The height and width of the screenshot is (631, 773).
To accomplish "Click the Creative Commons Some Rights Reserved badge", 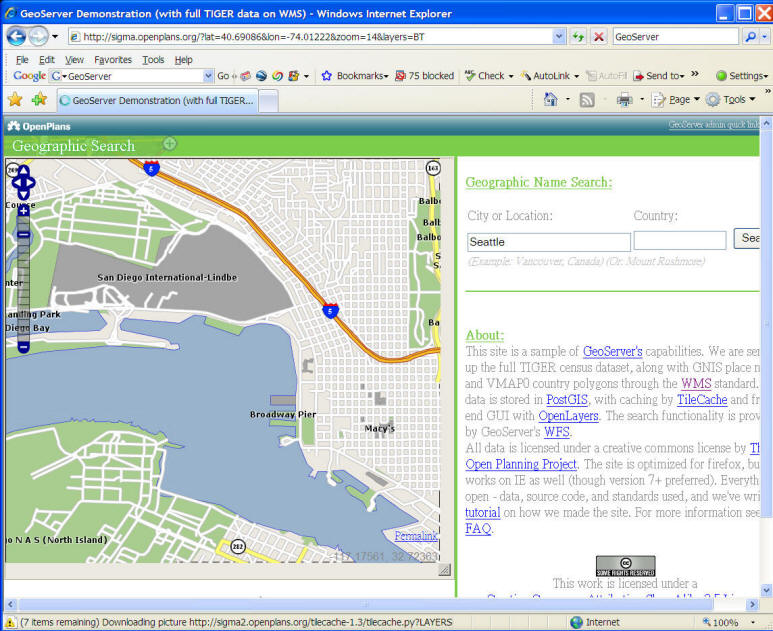I will coord(626,566).
